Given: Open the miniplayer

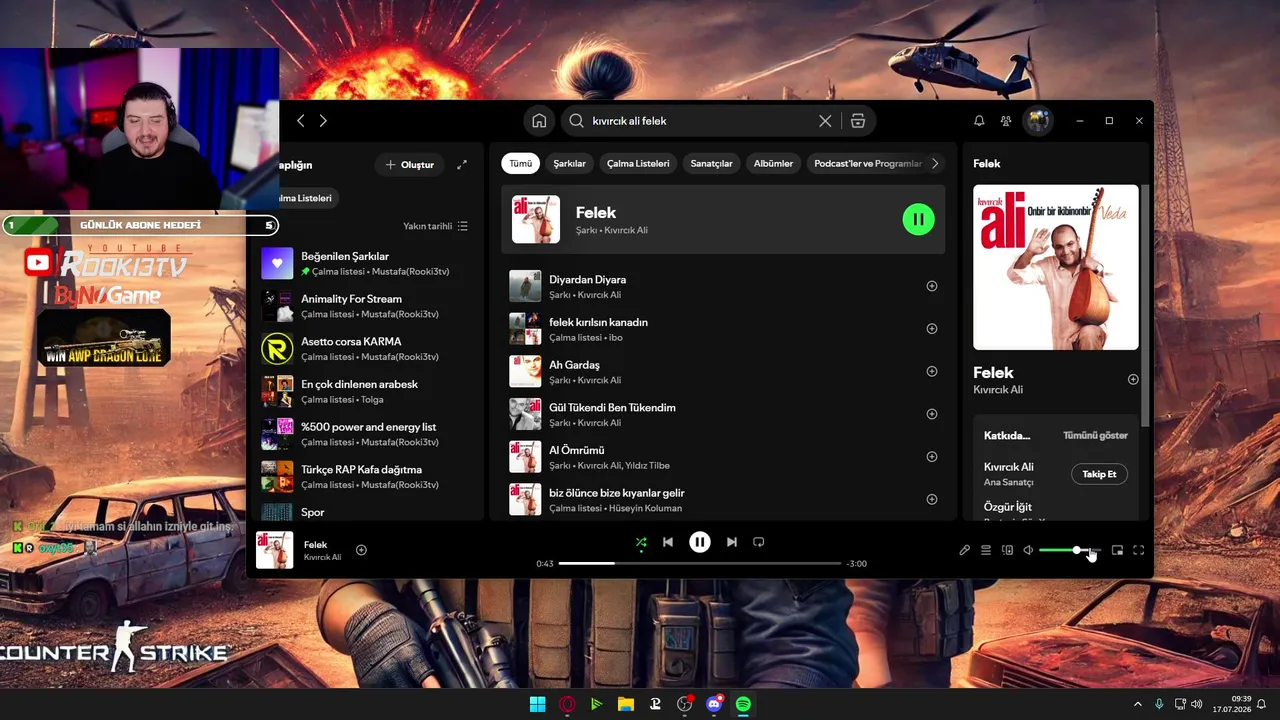Looking at the screenshot, I should point(1117,550).
